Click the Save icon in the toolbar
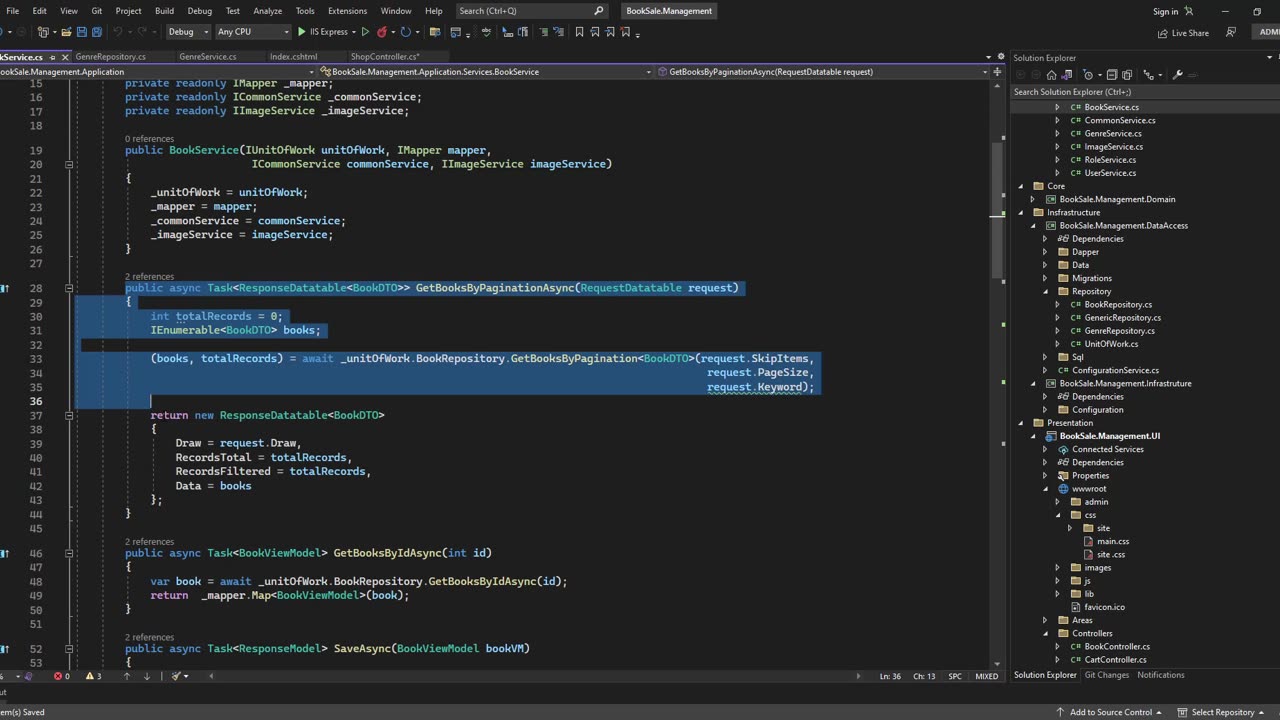 click(81, 32)
